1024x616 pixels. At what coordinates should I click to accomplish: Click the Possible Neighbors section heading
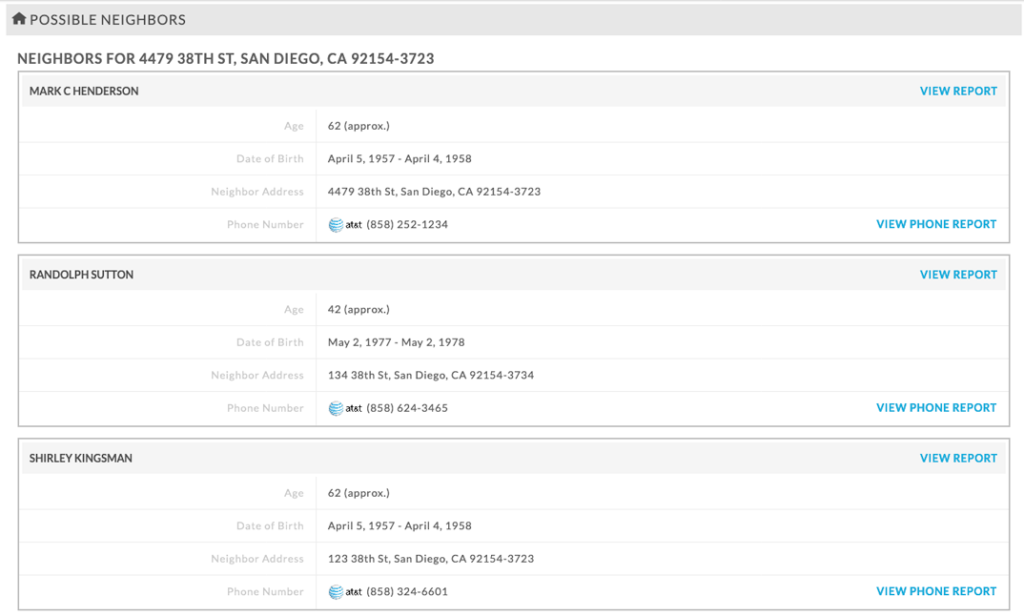(108, 20)
